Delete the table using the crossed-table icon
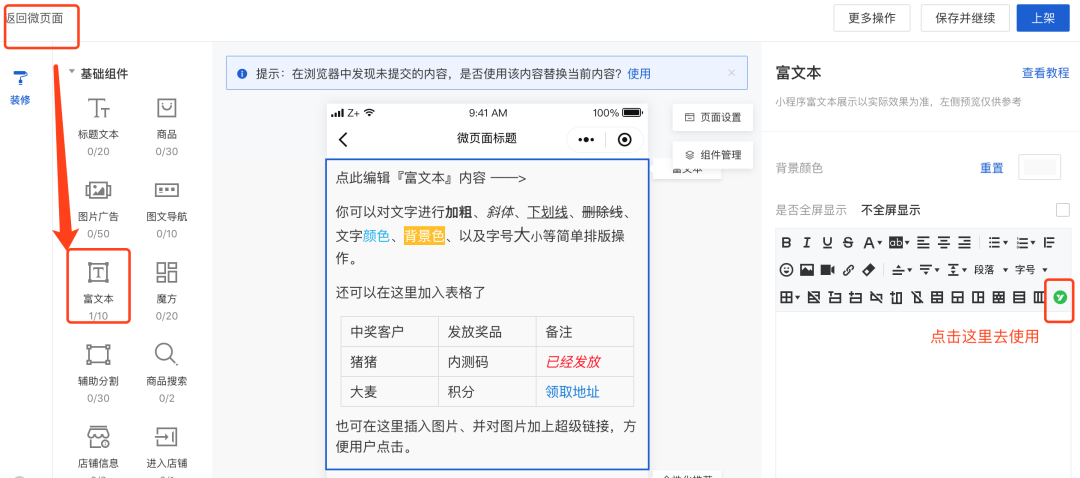1080x478 pixels. click(x=813, y=298)
